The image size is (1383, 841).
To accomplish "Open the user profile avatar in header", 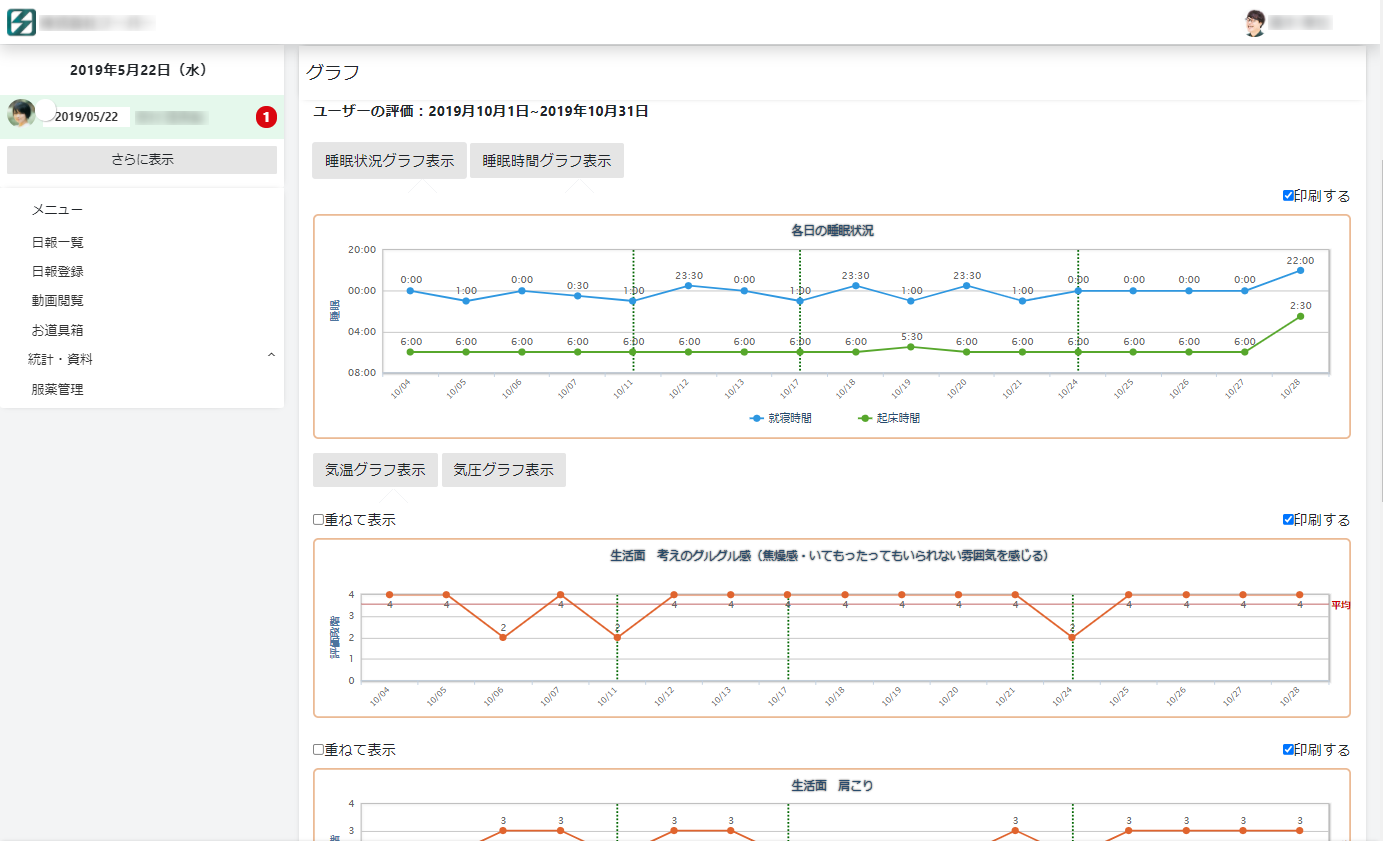I will point(1254,23).
